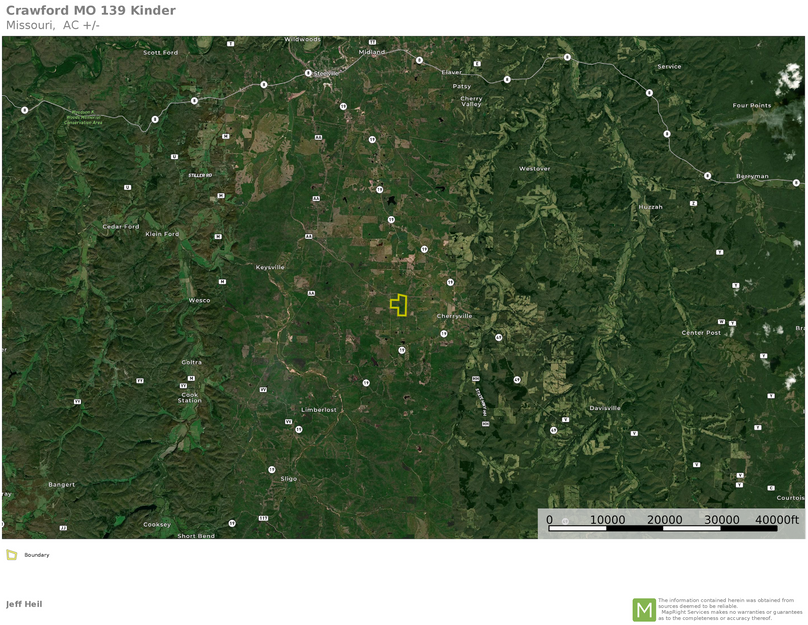Screen dimensions: 808x625
Task: Click the Bangert map label
Action: pos(61,484)
